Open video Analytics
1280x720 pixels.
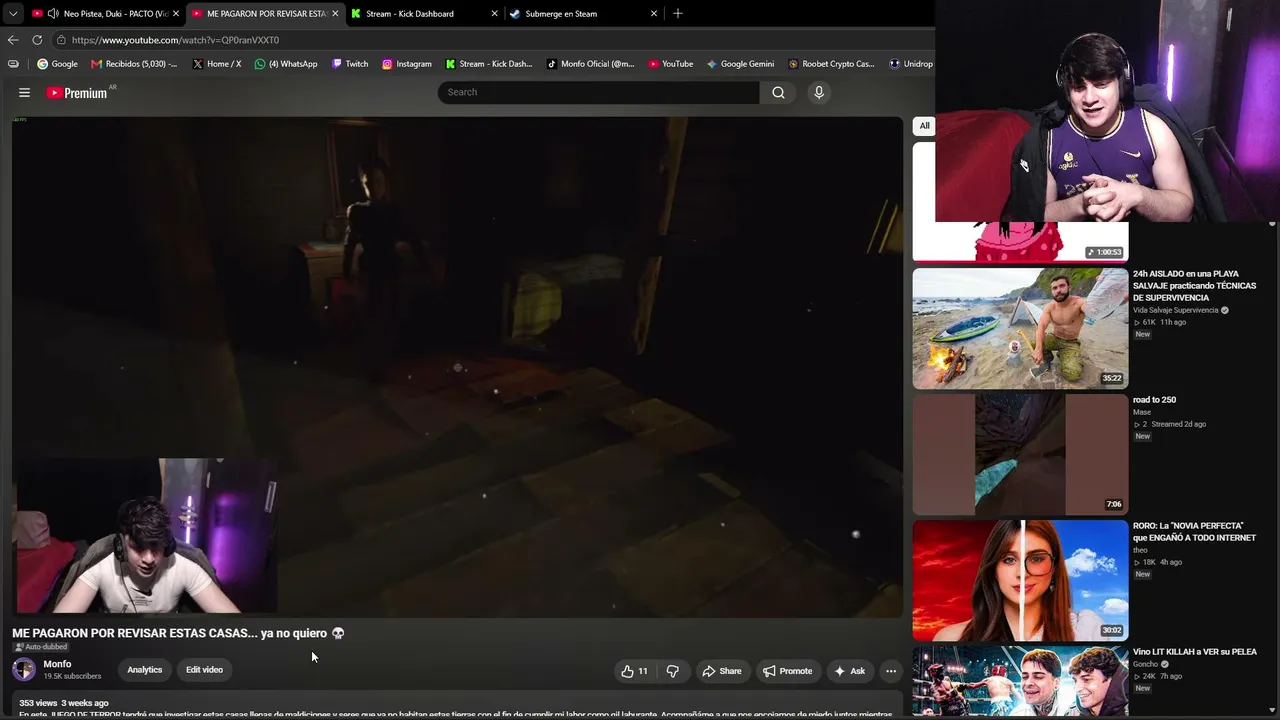[144, 670]
